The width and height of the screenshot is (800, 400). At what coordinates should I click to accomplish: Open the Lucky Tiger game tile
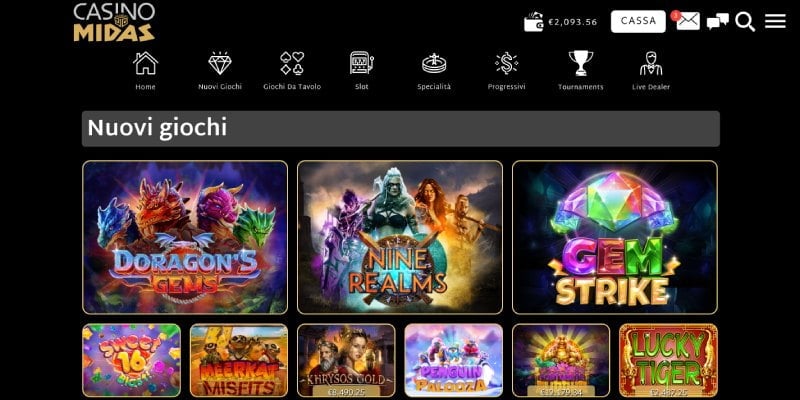click(x=668, y=360)
